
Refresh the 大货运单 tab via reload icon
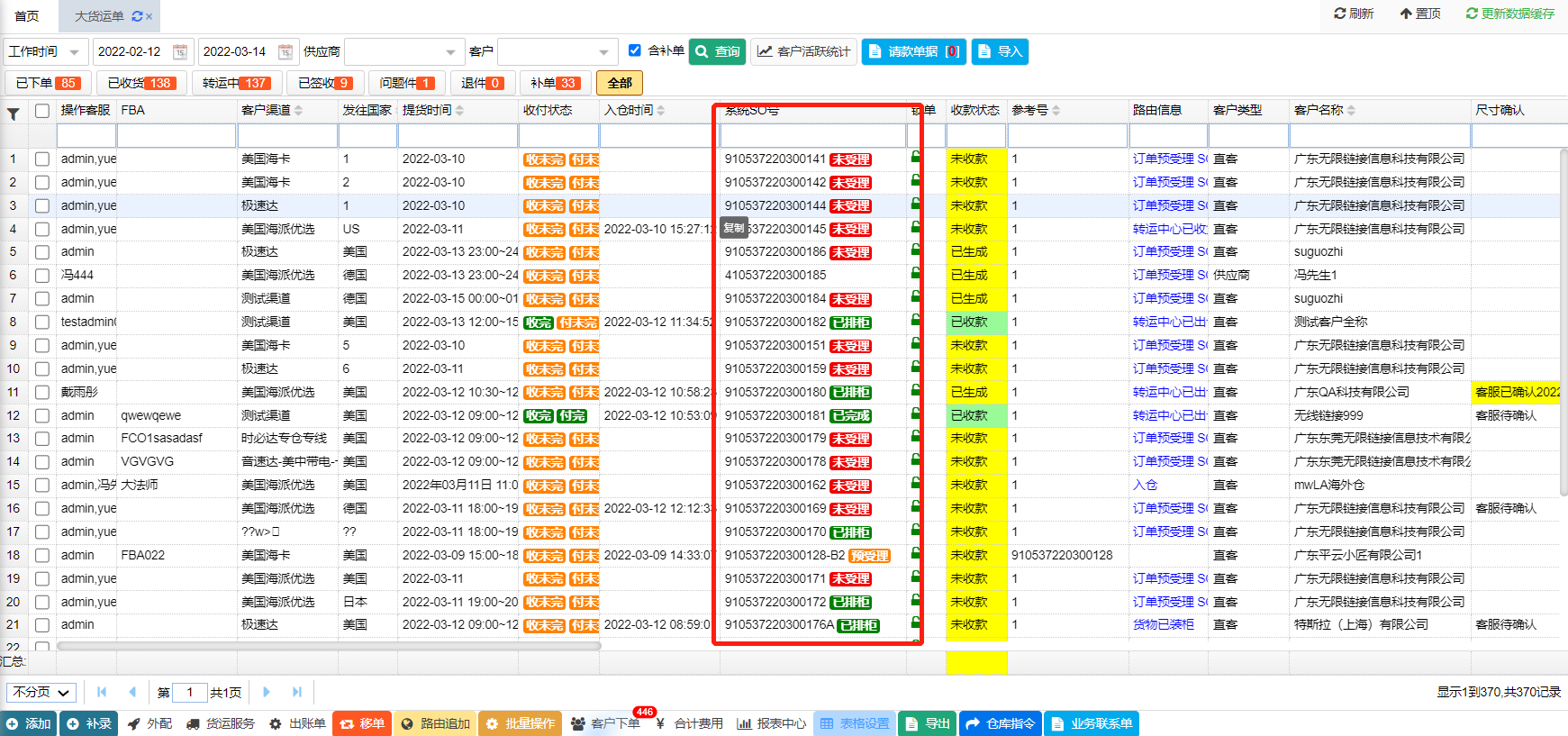tap(137, 16)
